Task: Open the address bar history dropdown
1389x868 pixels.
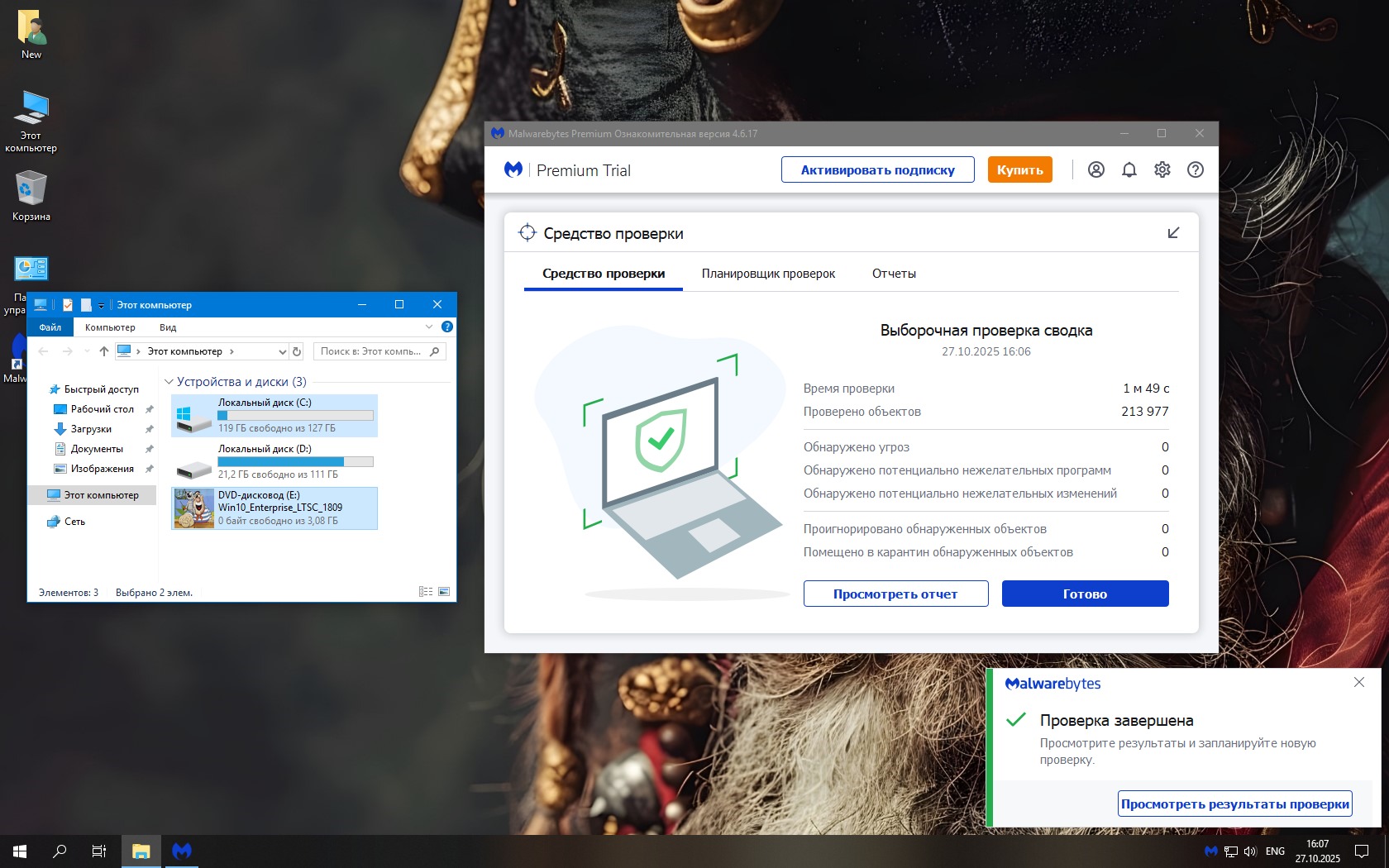Action: click(x=282, y=351)
